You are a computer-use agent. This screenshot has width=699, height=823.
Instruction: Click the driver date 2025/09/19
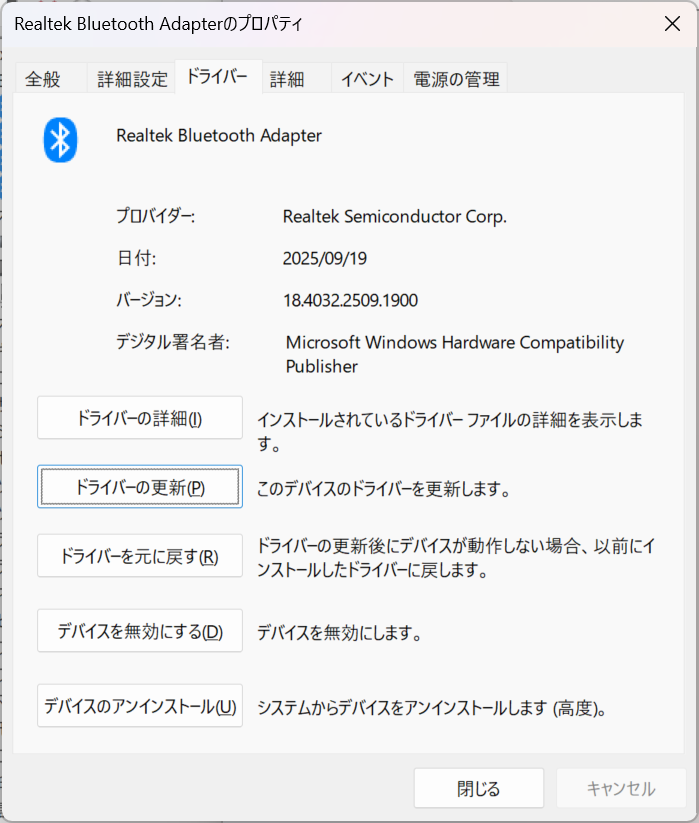(x=325, y=258)
